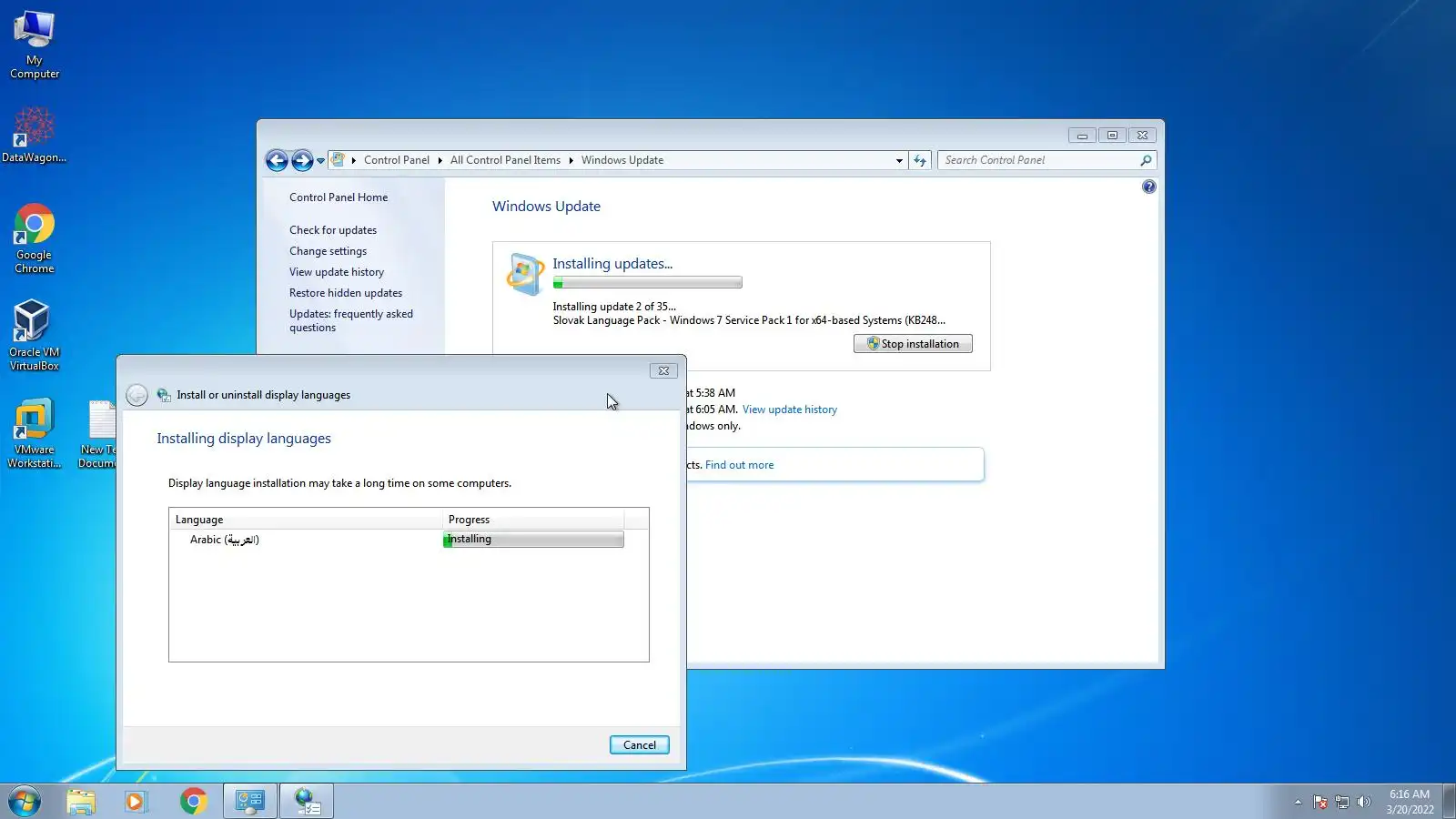Minimize the Control Panel window
1456x819 pixels.
[1082, 136]
